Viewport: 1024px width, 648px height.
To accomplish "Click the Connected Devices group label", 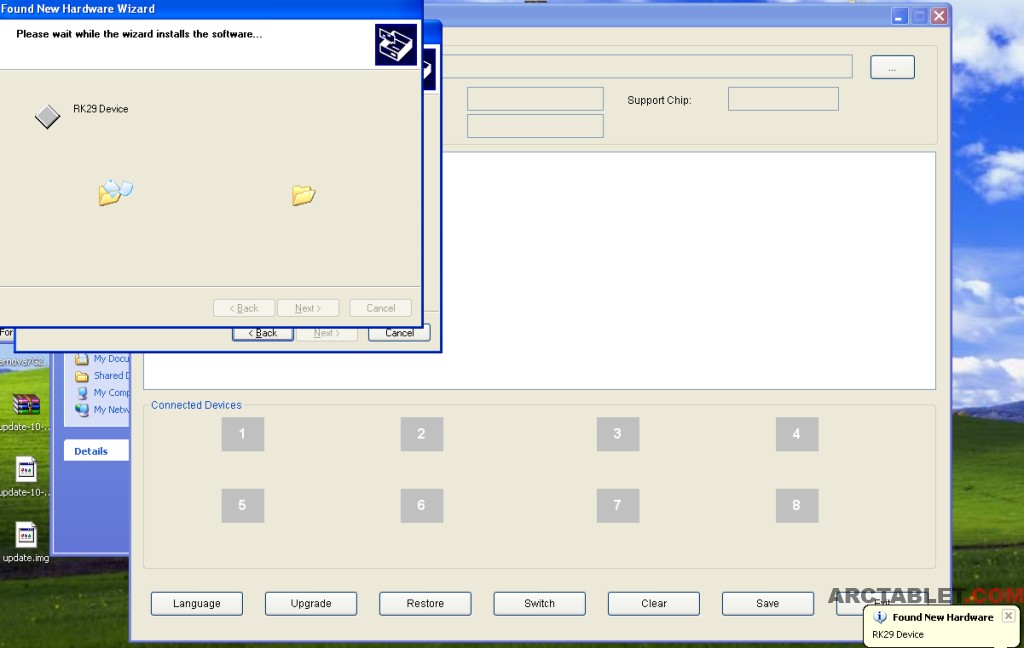I will [196, 405].
